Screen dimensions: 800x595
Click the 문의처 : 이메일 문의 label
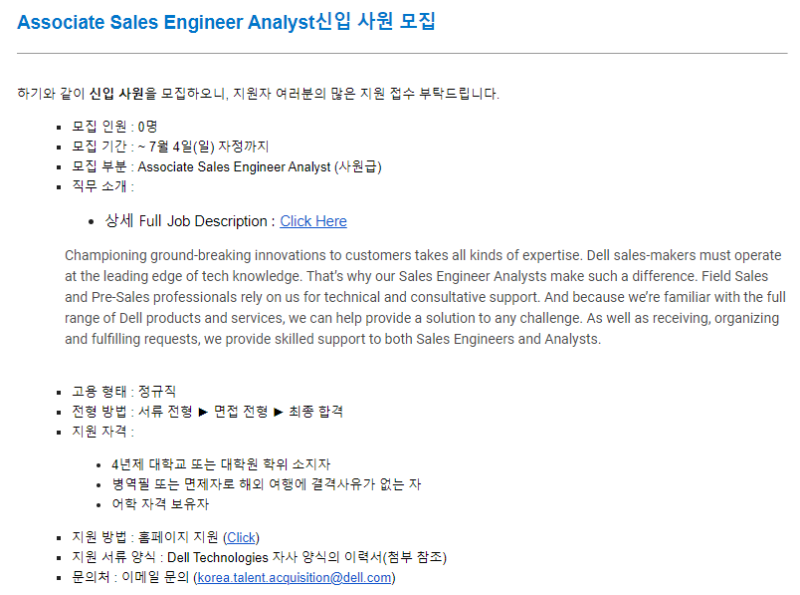click(x=131, y=578)
